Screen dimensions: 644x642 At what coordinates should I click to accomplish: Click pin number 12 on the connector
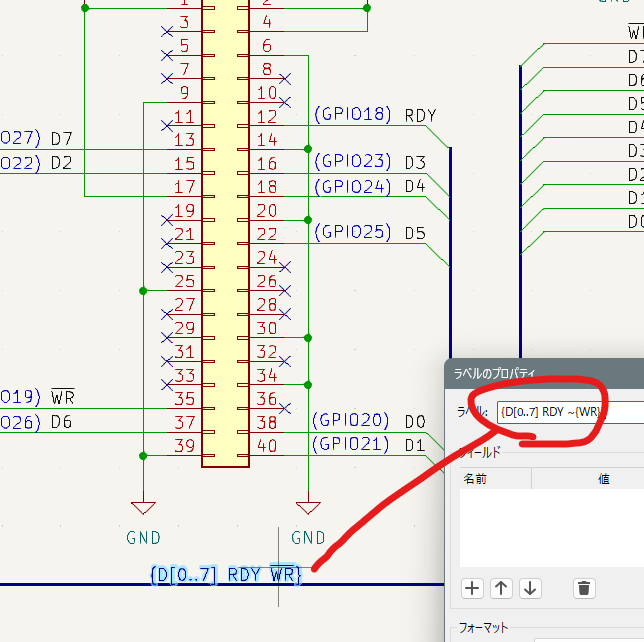tap(267, 117)
